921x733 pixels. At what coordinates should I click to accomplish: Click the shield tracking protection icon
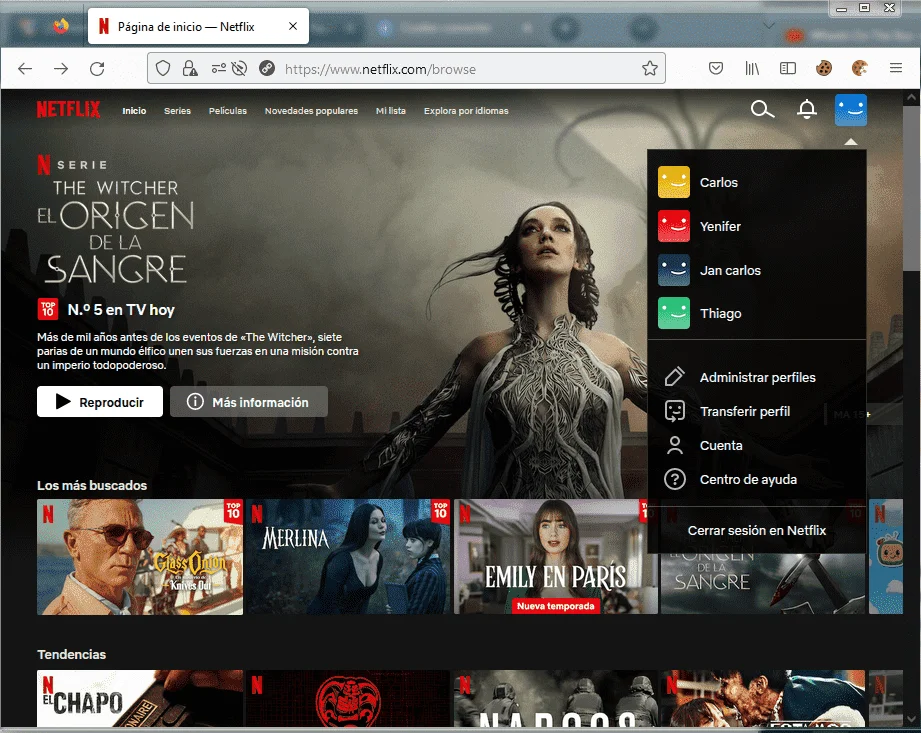pyautogui.click(x=163, y=69)
